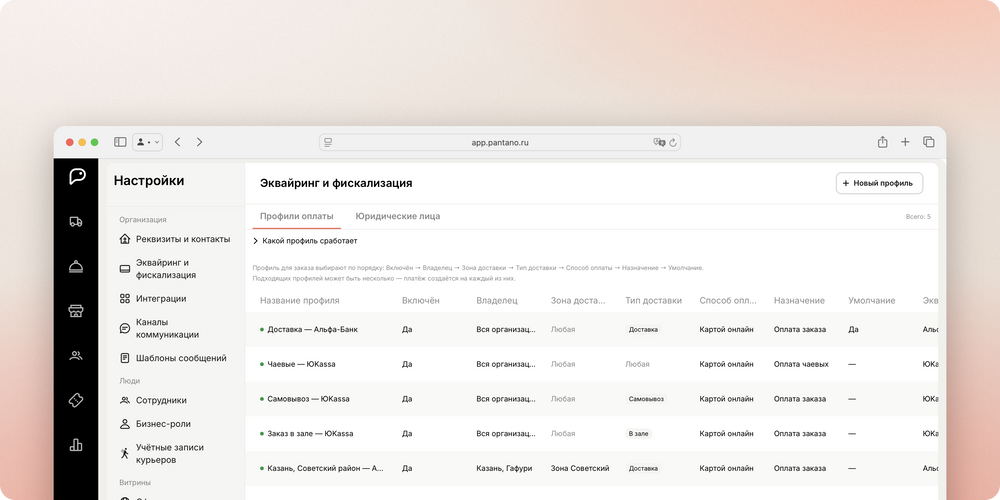Open the page reader icon in address bar
The image size is (1000, 500).
click(x=328, y=142)
